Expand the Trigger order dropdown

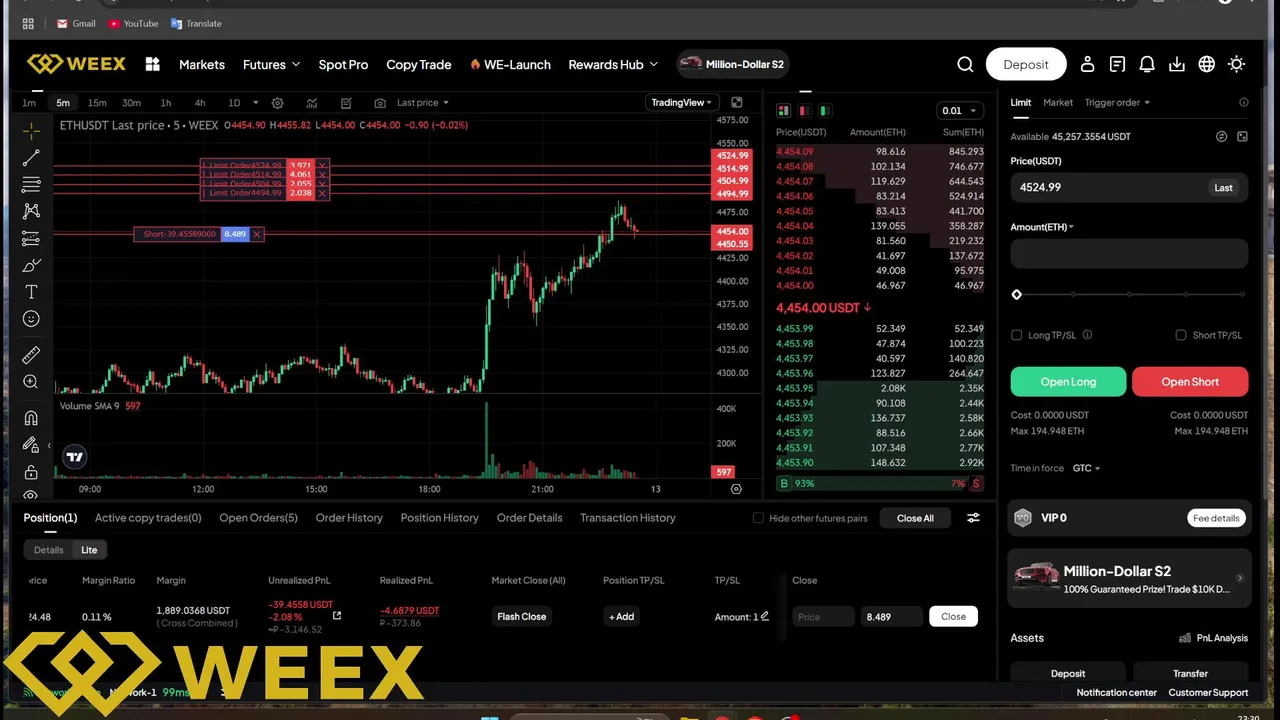(x=1117, y=102)
